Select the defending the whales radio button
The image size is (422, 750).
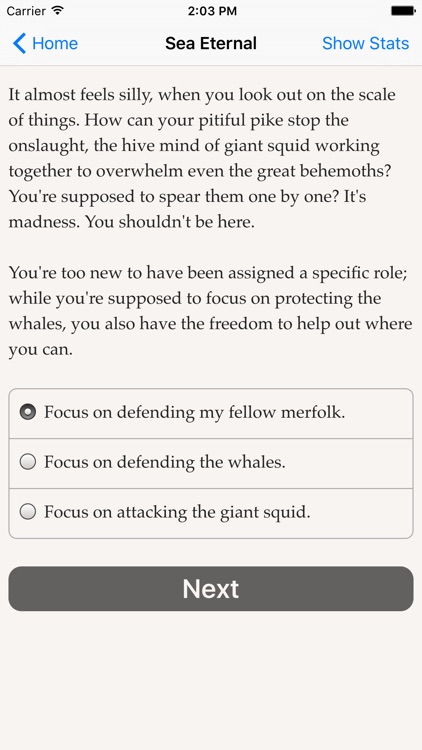(28, 462)
